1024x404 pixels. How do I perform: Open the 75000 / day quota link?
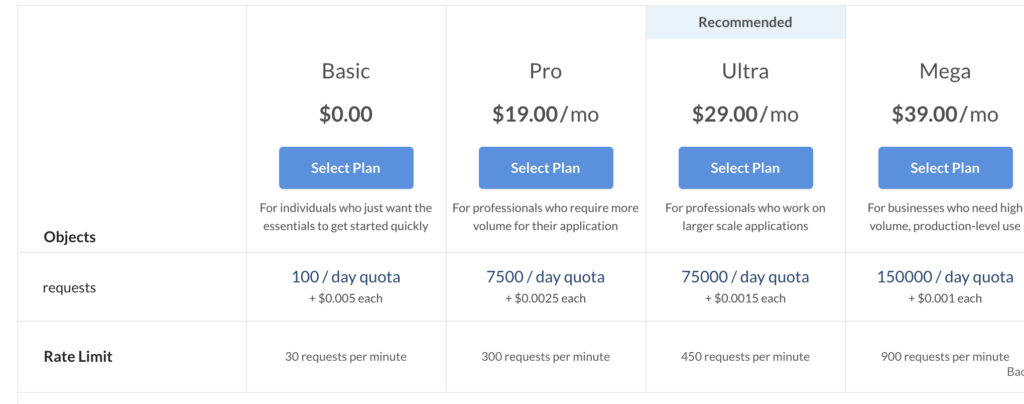[x=746, y=277]
